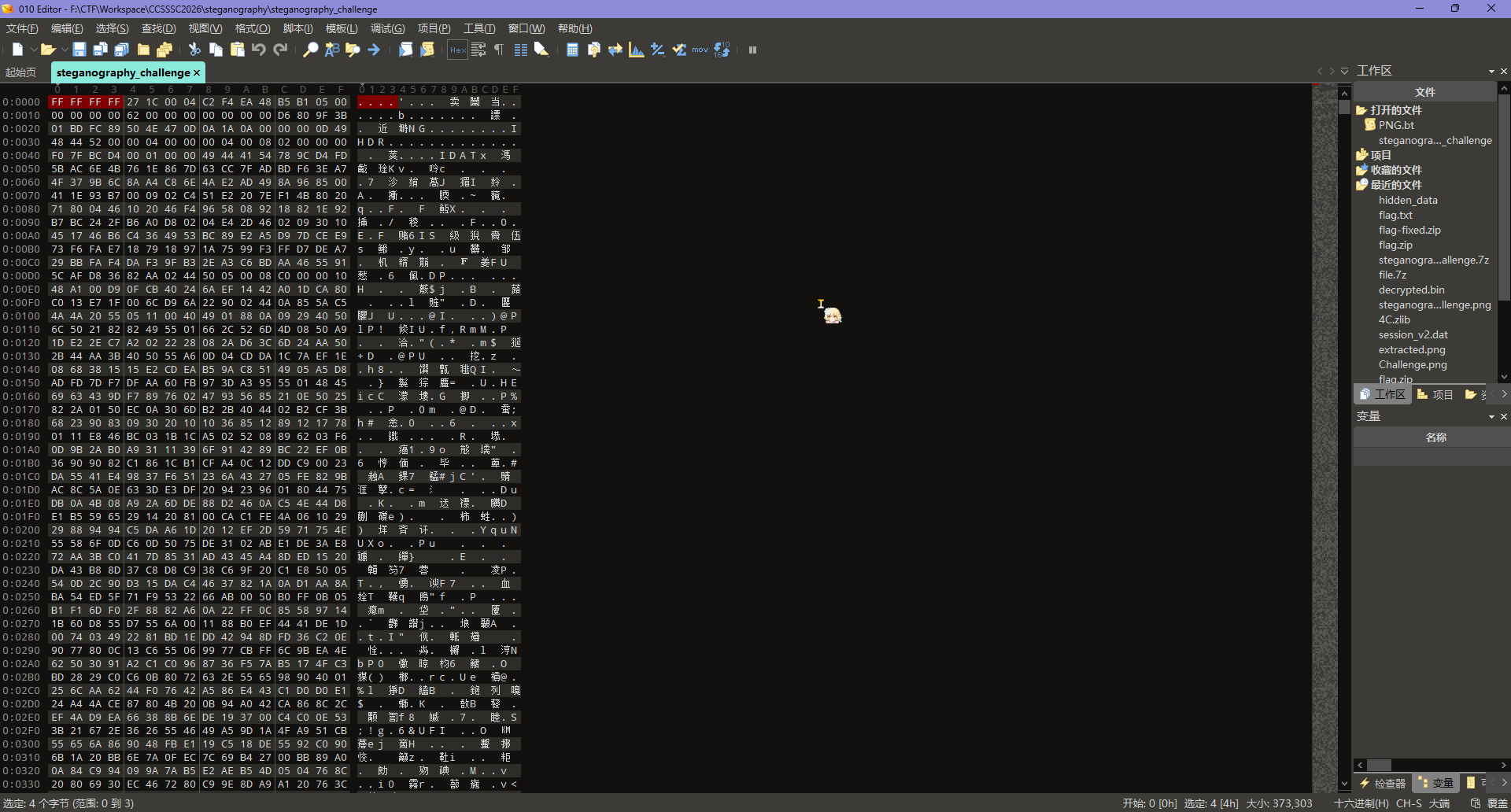The width and height of the screenshot is (1511, 812).
Task: Open the dropdown arrow beside New file
Action: (34, 50)
